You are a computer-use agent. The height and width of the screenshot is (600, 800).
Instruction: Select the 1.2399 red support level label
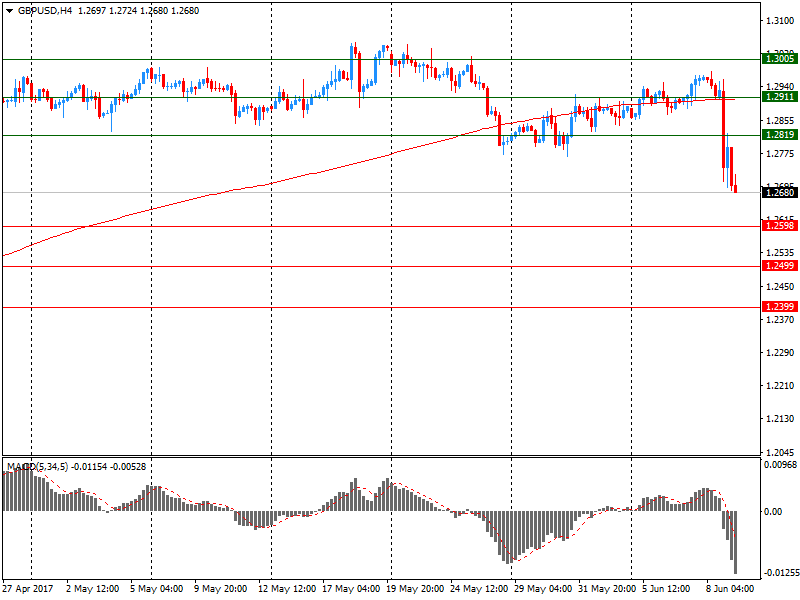click(780, 307)
